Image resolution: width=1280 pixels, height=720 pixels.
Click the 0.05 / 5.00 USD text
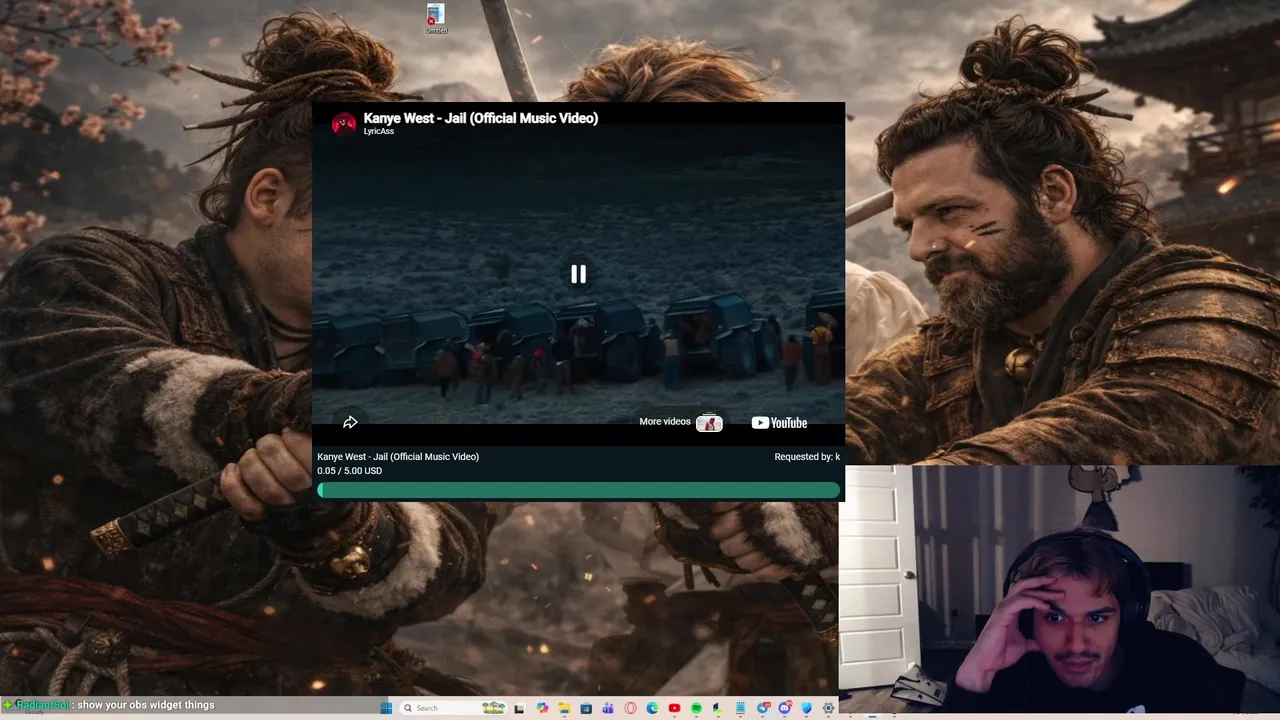click(x=350, y=471)
